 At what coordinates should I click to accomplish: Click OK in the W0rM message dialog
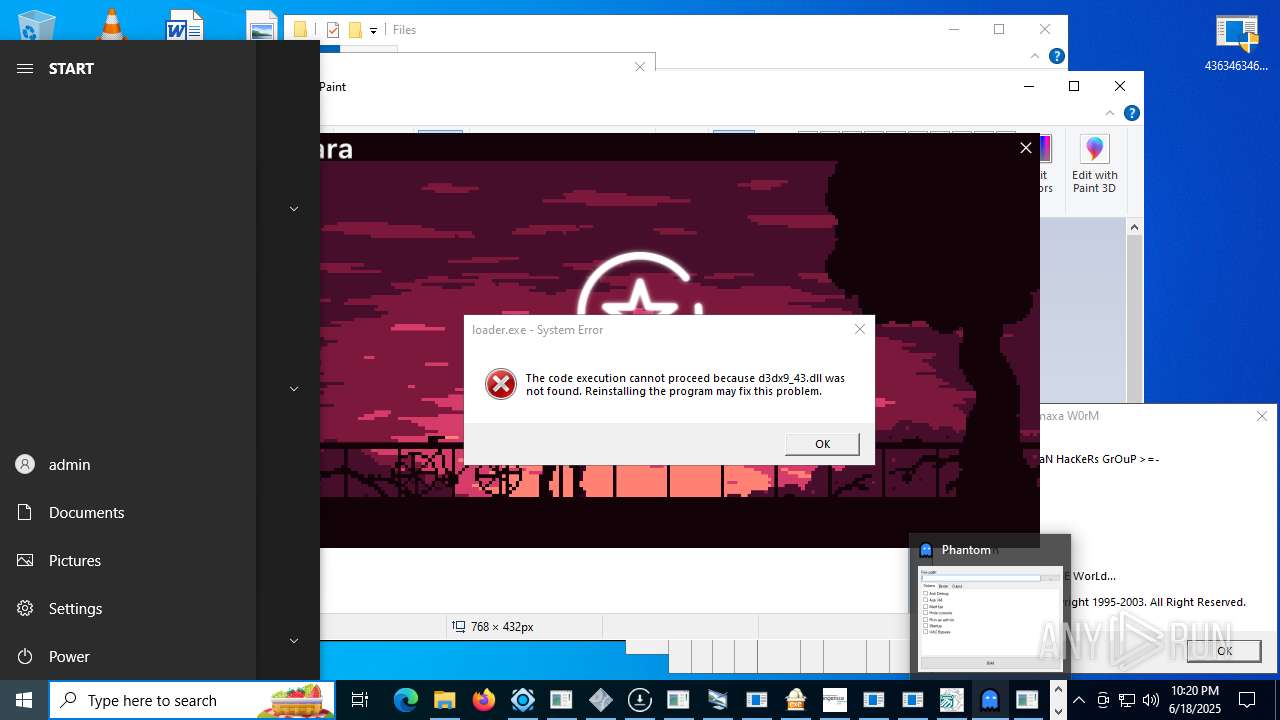click(x=1224, y=650)
